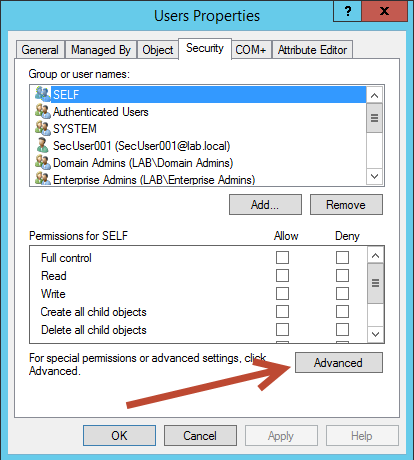Tick Allow checkbox for Full control
The image size is (414, 460).
point(282,258)
